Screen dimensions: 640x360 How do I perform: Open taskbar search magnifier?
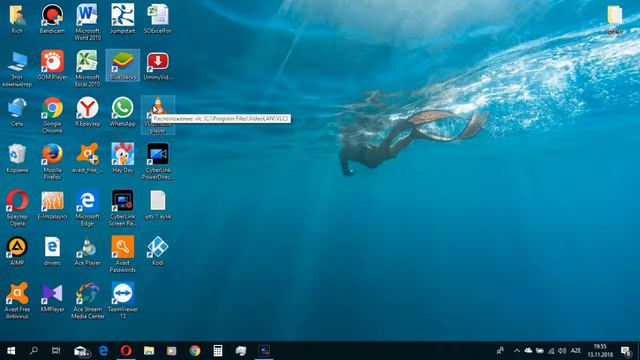coord(34,351)
